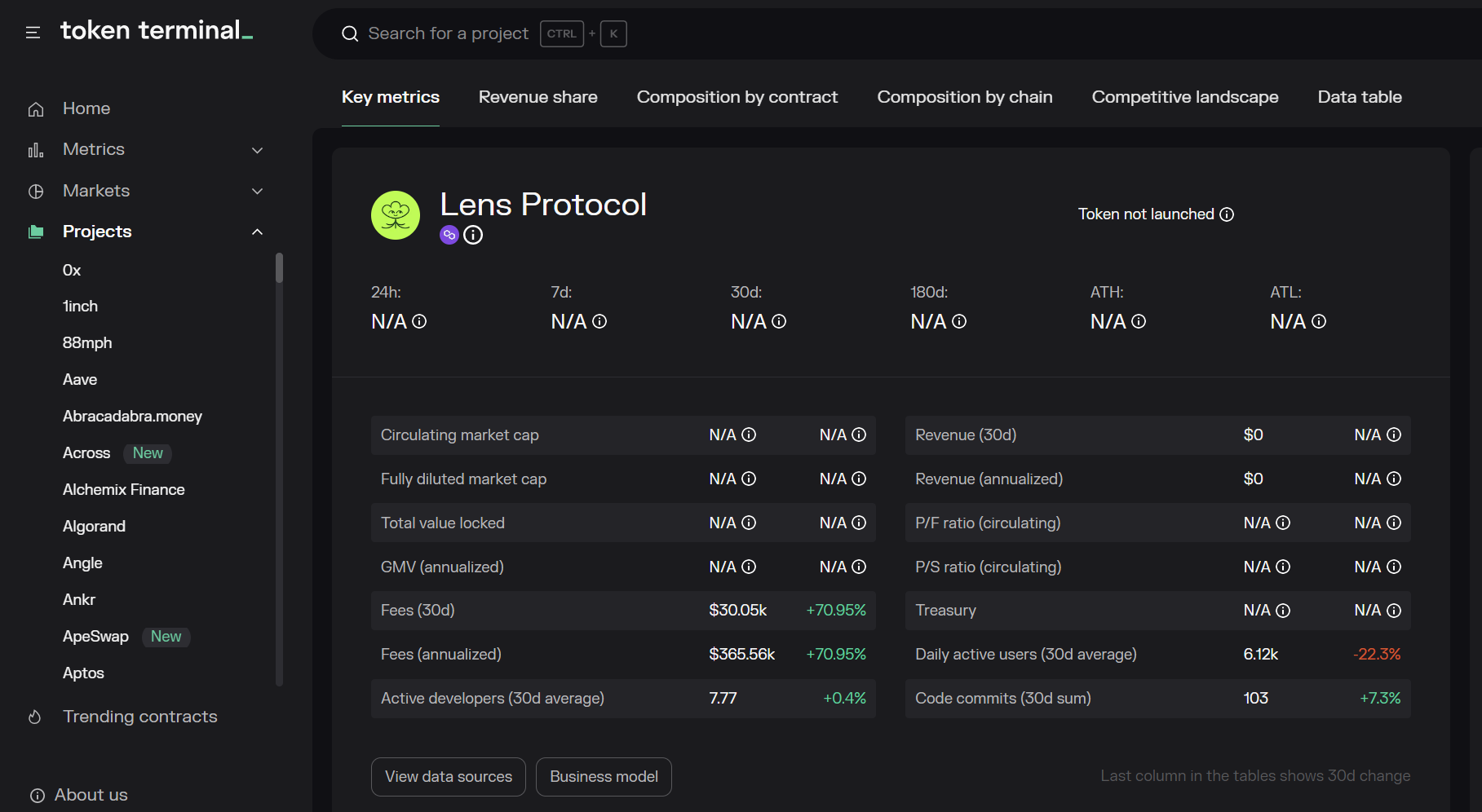Select Aave project in list

click(x=80, y=380)
